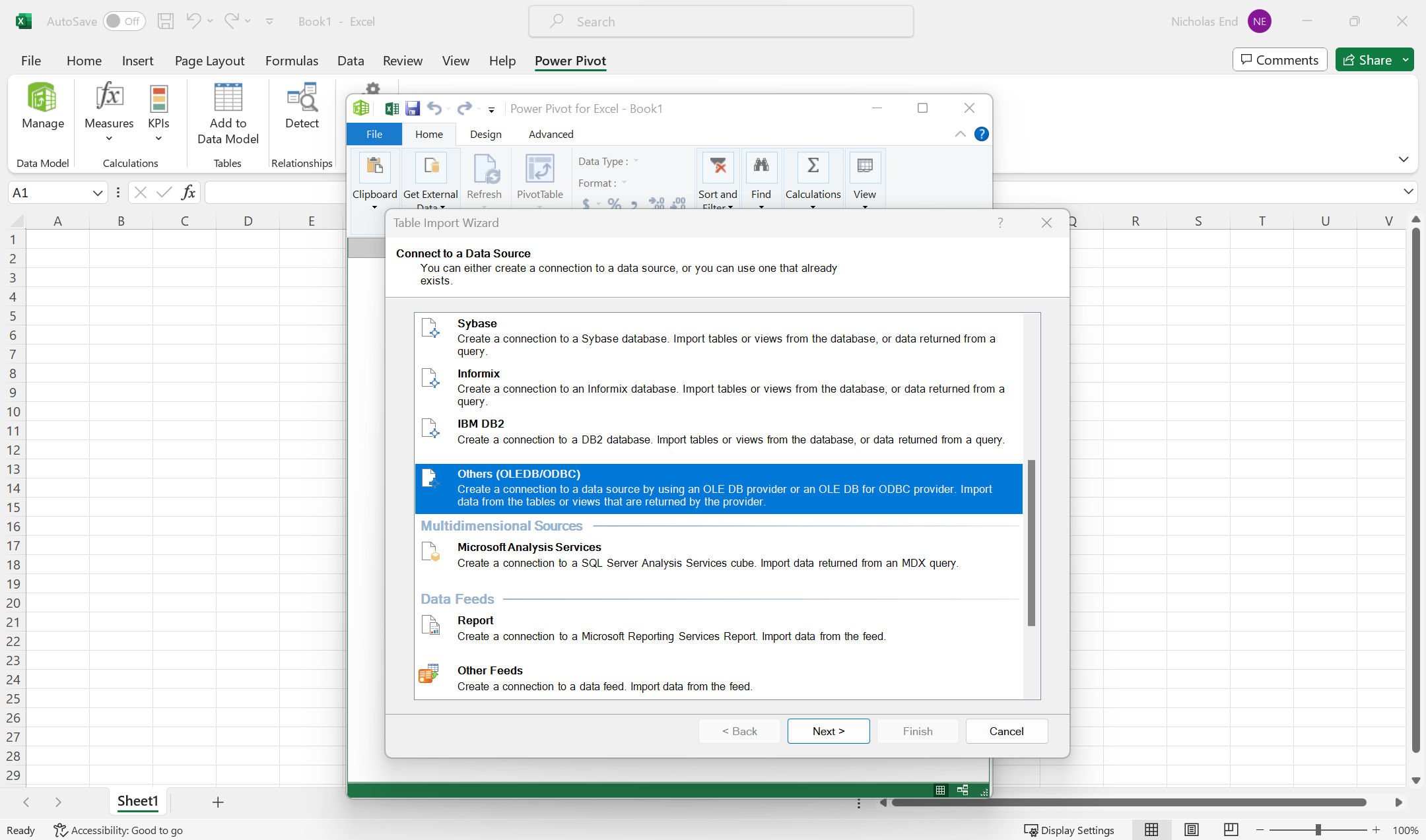This screenshot has width=1426, height=840.
Task: Open the Share button dropdown arrow
Action: (1406, 60)
